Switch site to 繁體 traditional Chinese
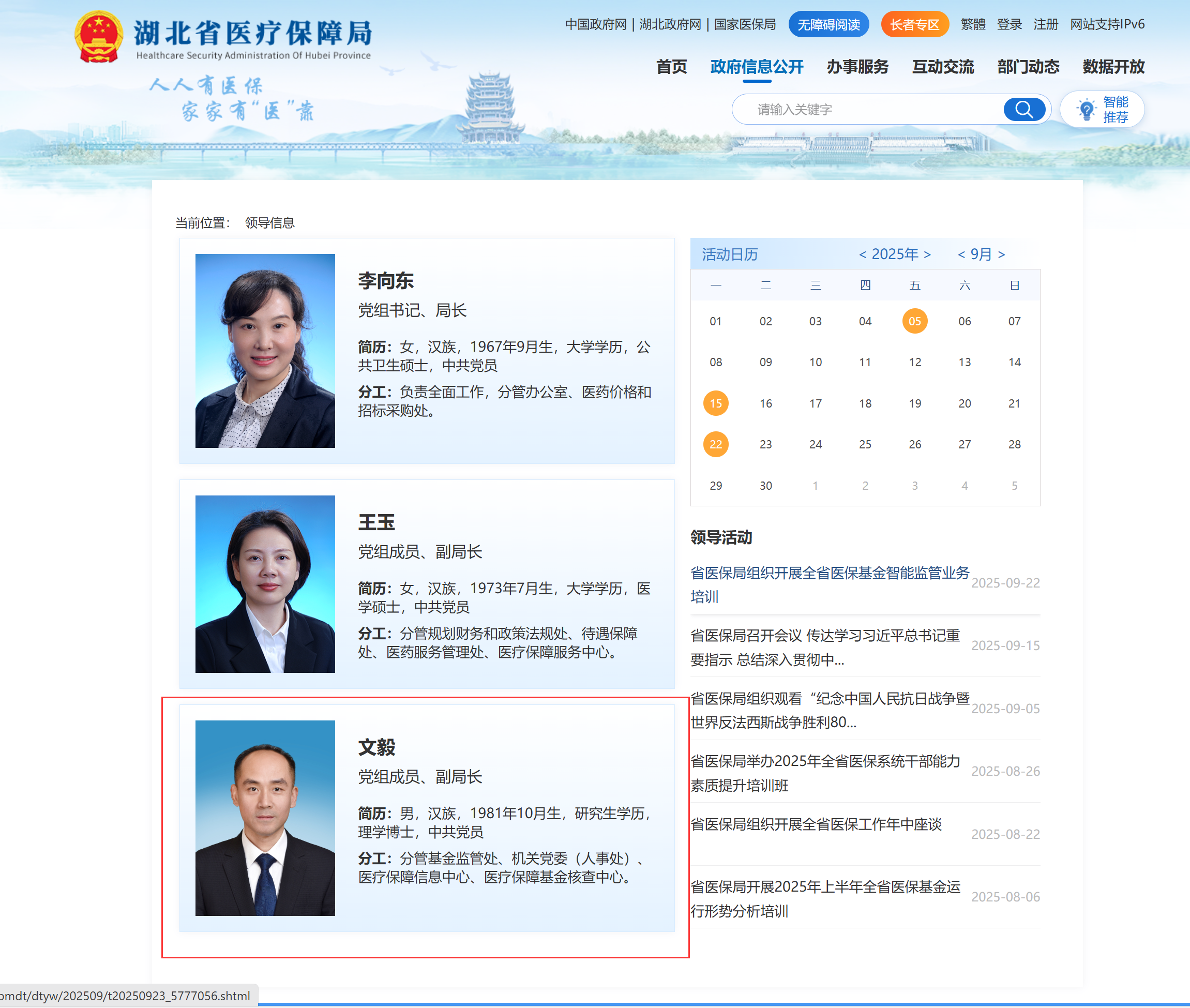The image size is (1190, 1008). tap(973, 25)
